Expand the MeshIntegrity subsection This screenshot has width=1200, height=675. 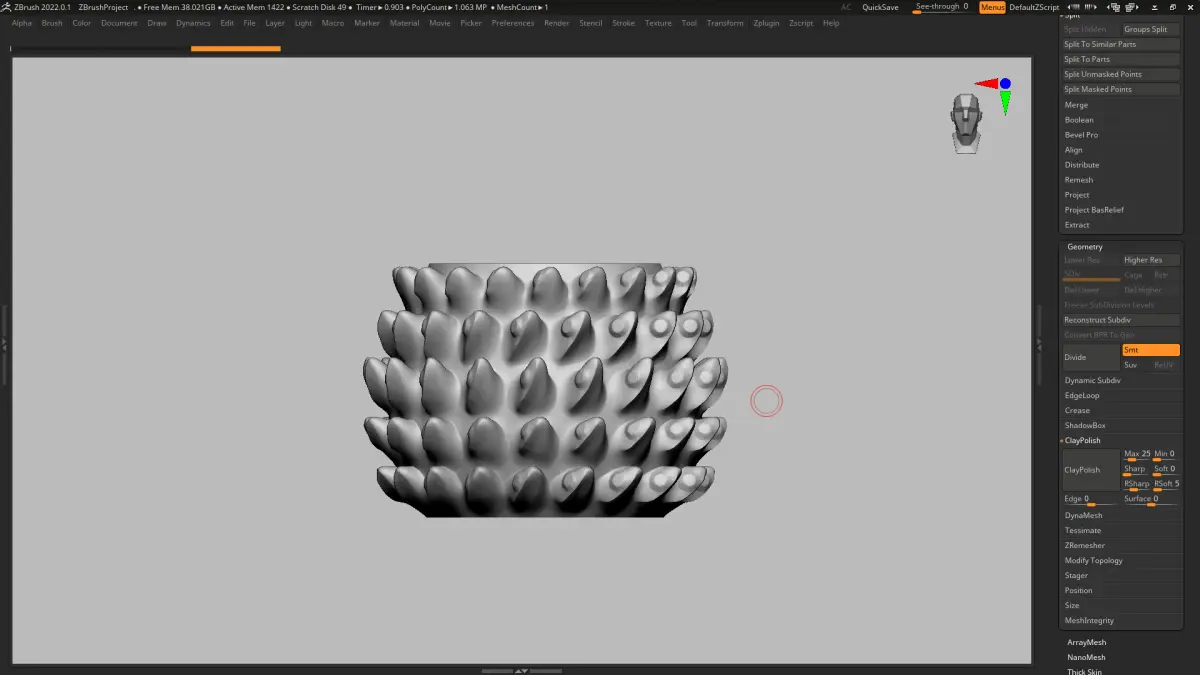click(x=1089, y=620)
